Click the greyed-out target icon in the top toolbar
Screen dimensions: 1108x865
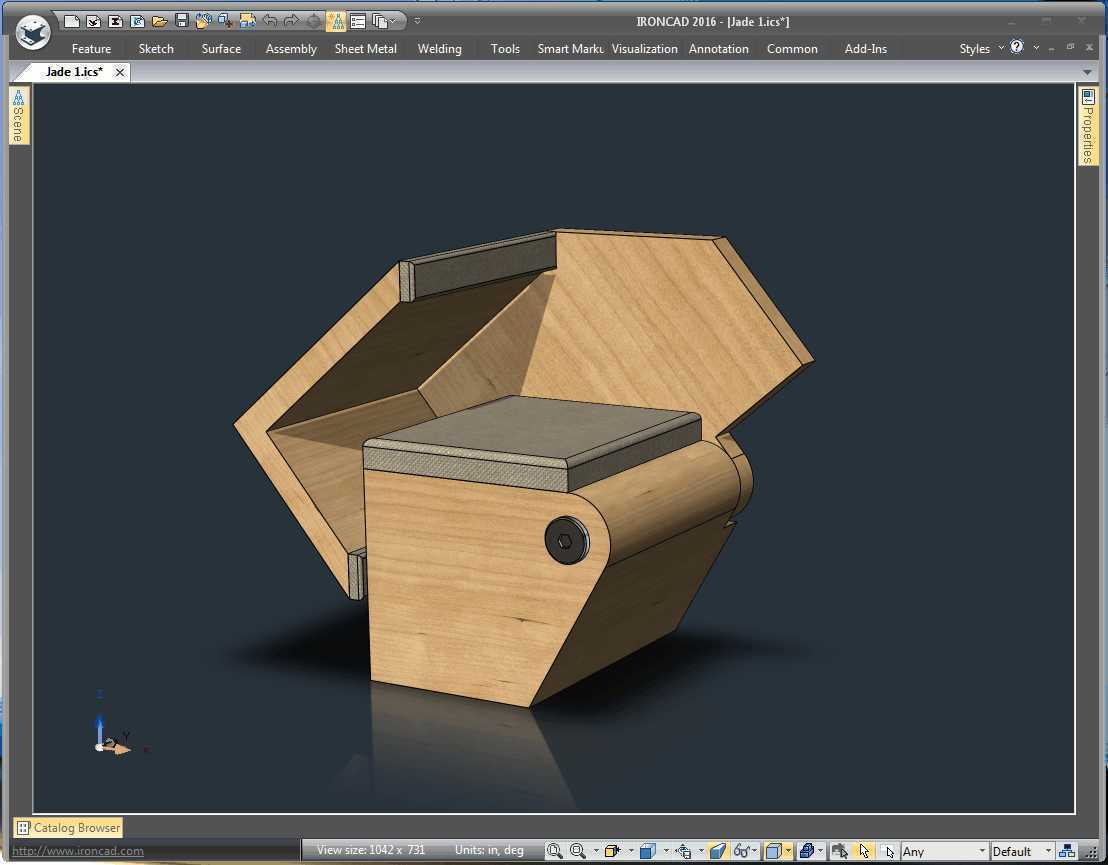pos(314,21)
